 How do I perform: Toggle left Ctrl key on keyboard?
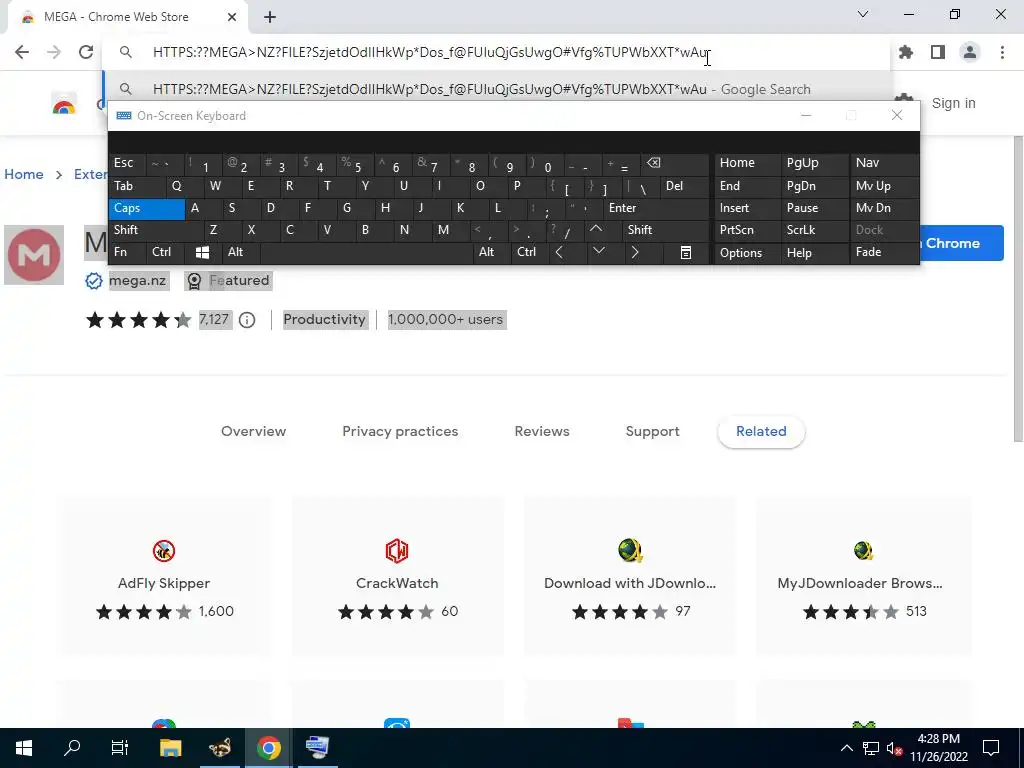(165, 253)
